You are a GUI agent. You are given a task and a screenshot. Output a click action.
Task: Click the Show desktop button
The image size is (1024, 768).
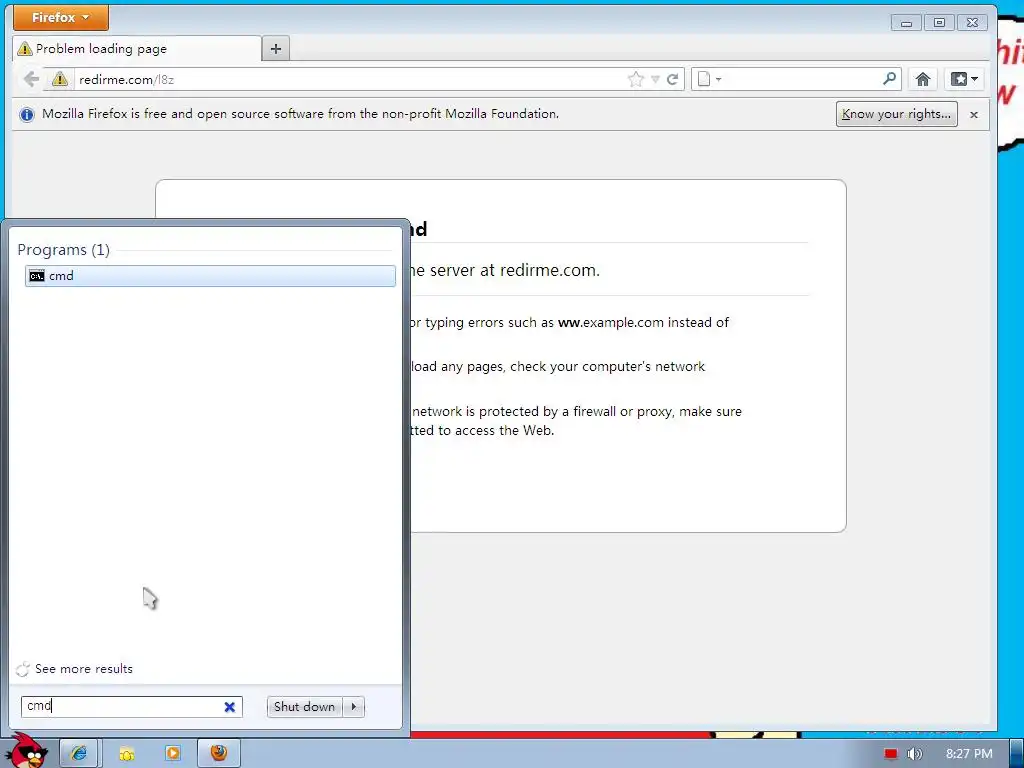(x=1016, y=754)
